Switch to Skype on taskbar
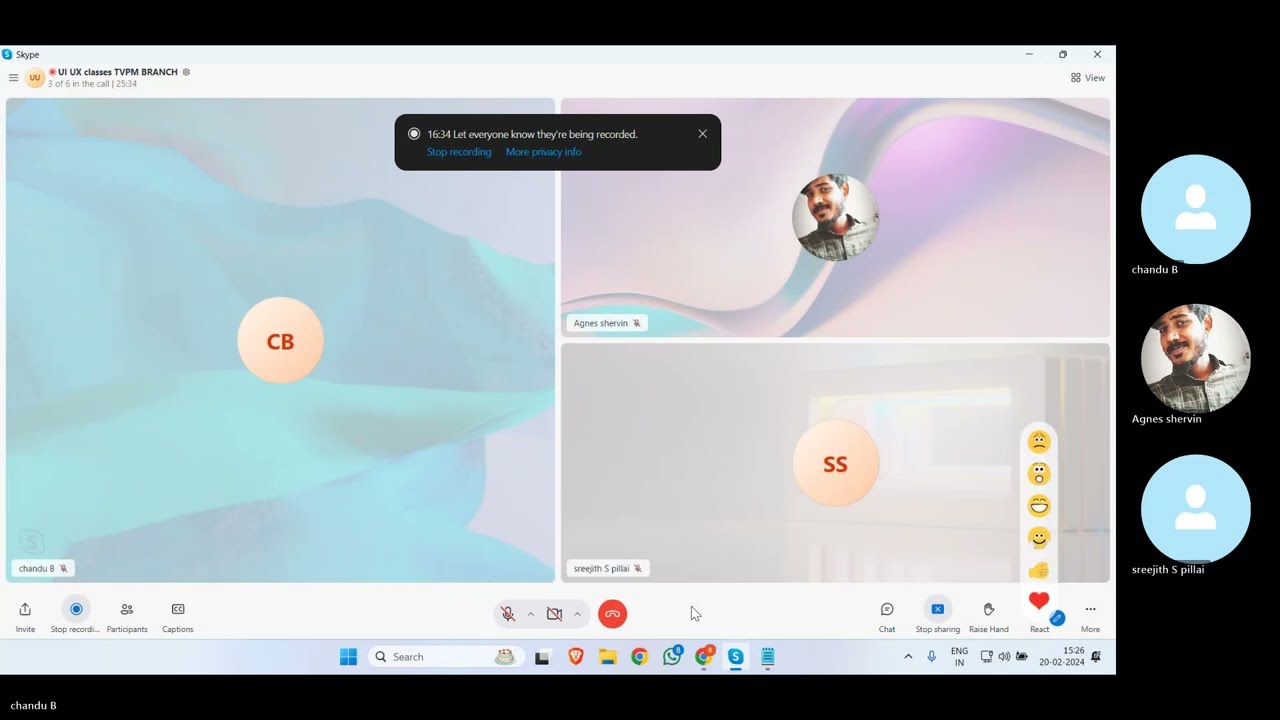Screen dimensions: 1280x720 click(736, 657)
